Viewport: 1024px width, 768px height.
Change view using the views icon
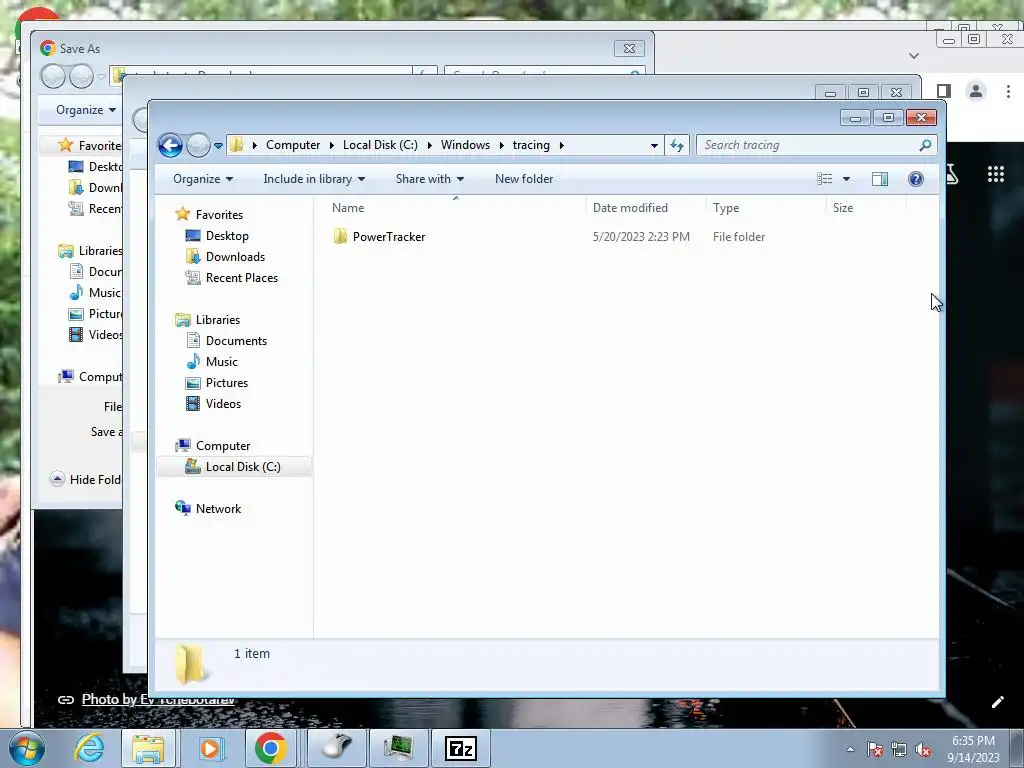click(825, 179)
